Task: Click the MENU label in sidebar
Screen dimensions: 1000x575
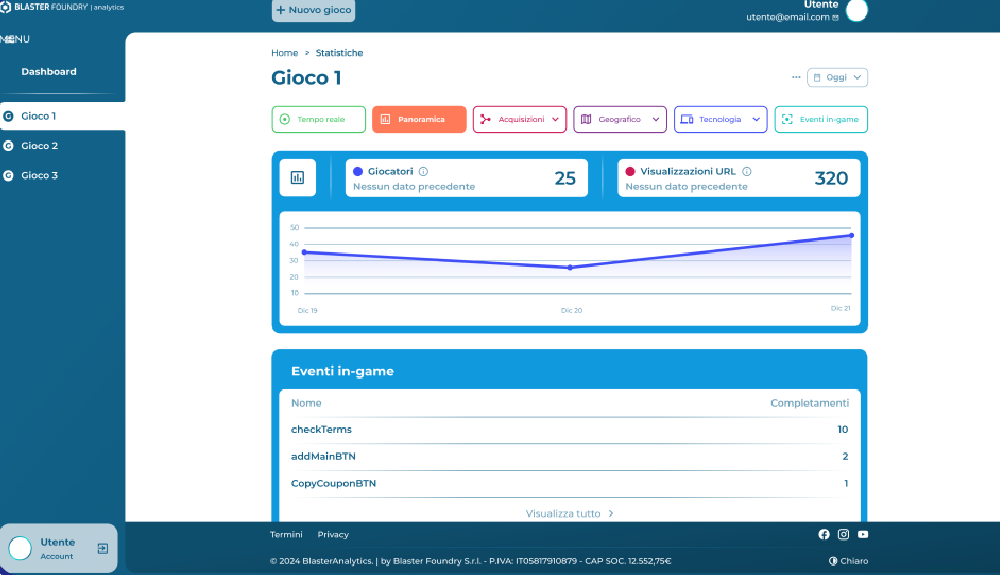Action: pos(15,39)
